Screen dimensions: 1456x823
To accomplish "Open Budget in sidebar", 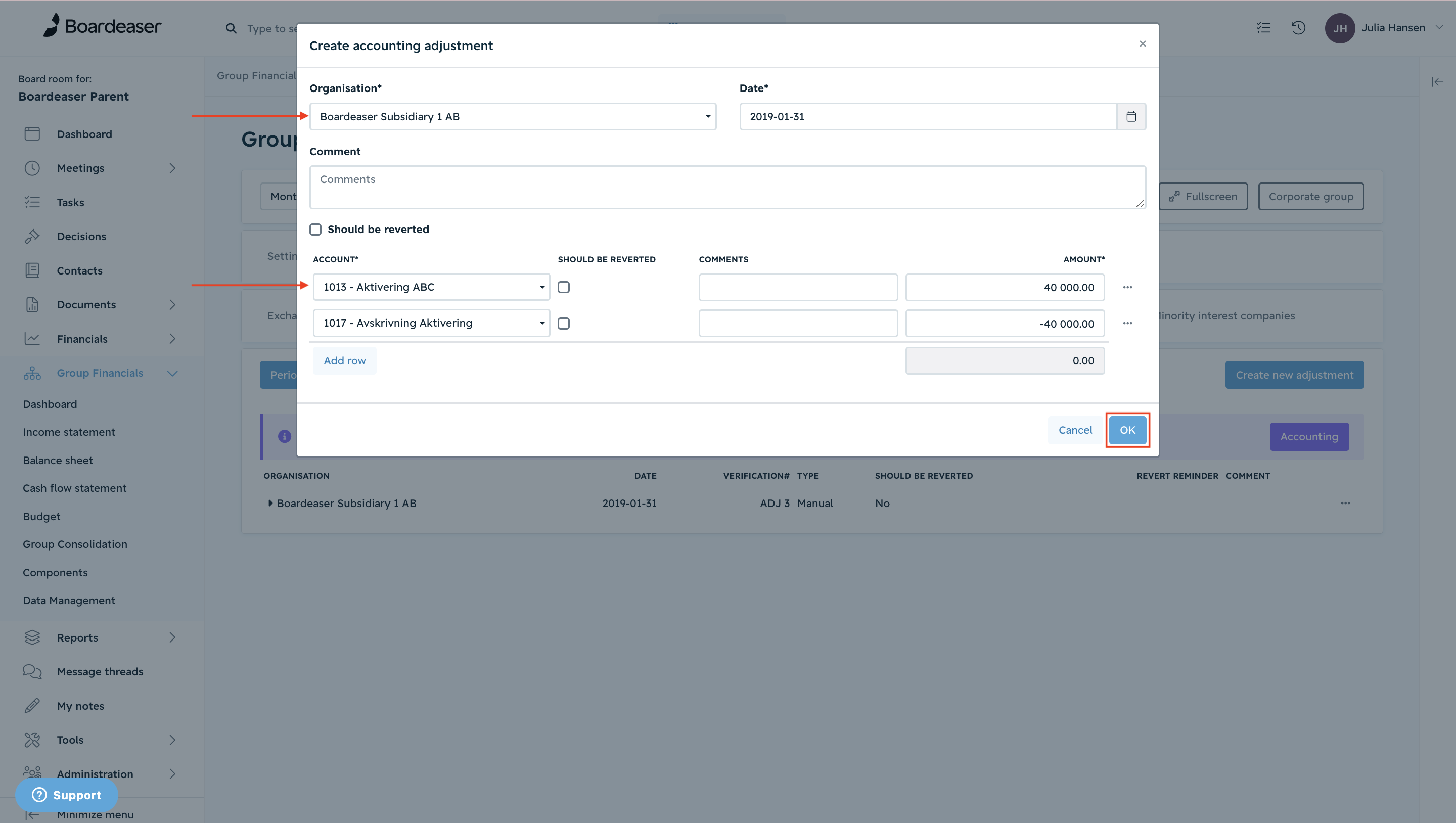I will click(x=41, y=516).
